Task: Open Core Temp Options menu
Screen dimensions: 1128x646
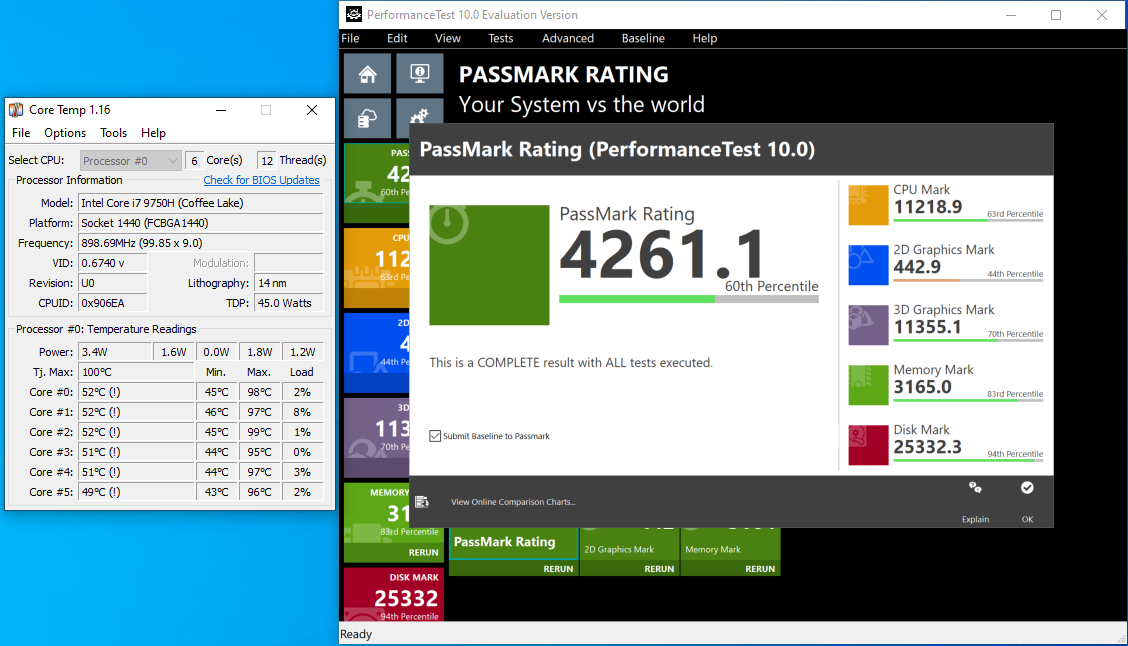Action: (65, 132)
